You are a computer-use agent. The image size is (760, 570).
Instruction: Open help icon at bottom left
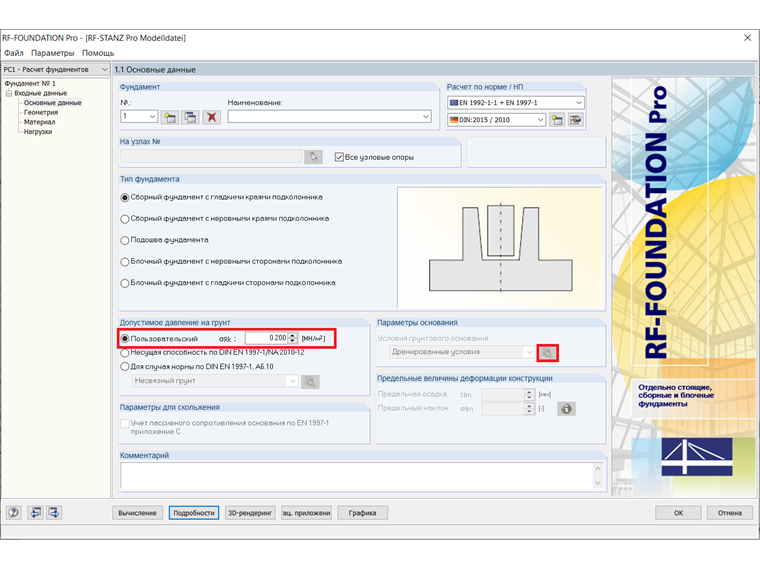click(14, 512)
